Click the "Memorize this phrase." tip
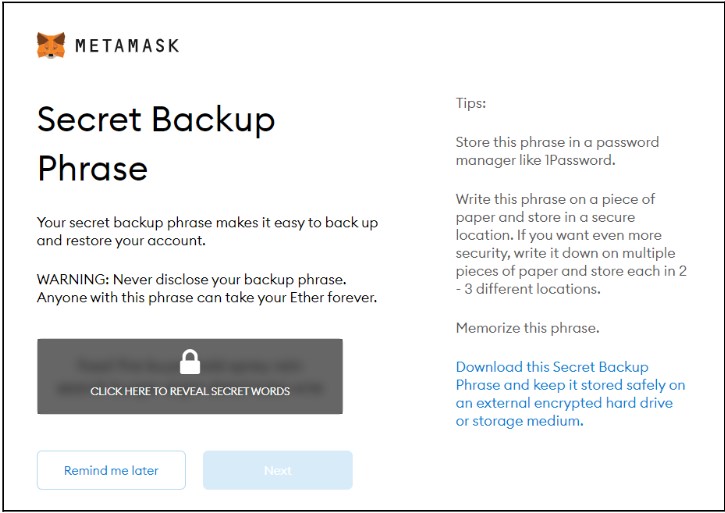 coord(527,328)
